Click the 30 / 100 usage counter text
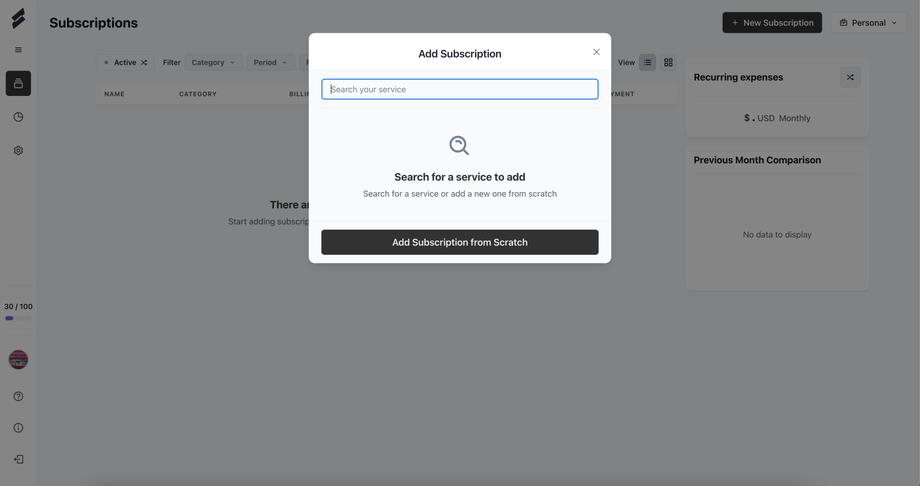Image resolution: width=920 pixels, height=486 pixels. coord(18,306)
